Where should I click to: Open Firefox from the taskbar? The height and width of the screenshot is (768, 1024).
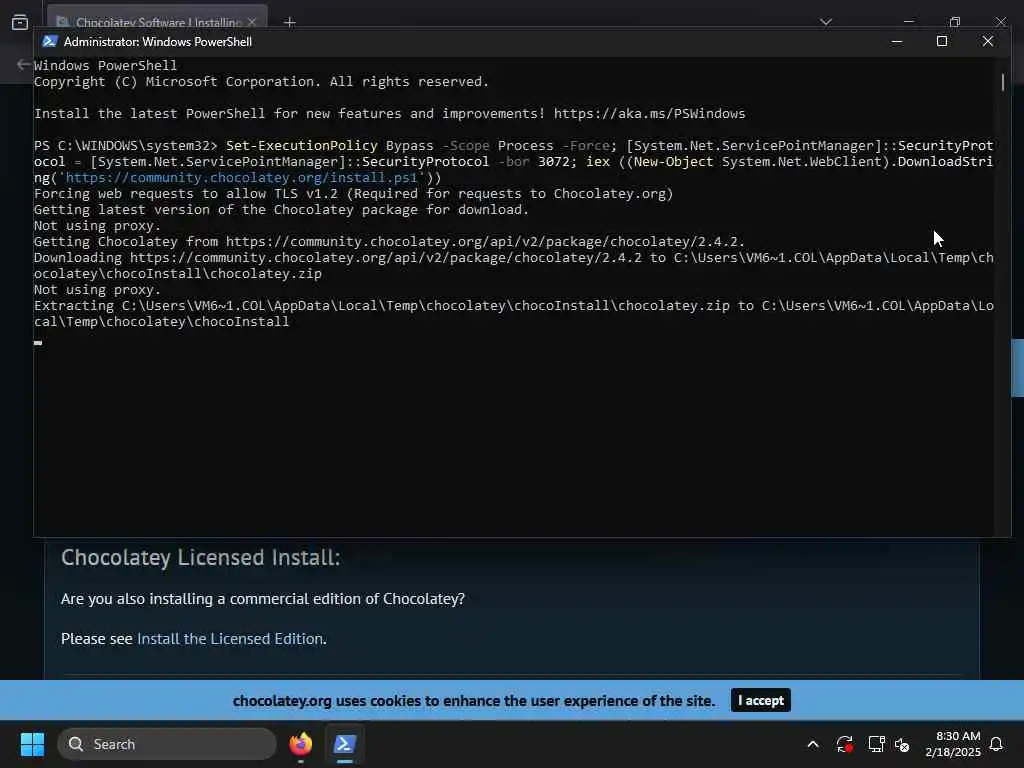(300, 744)
